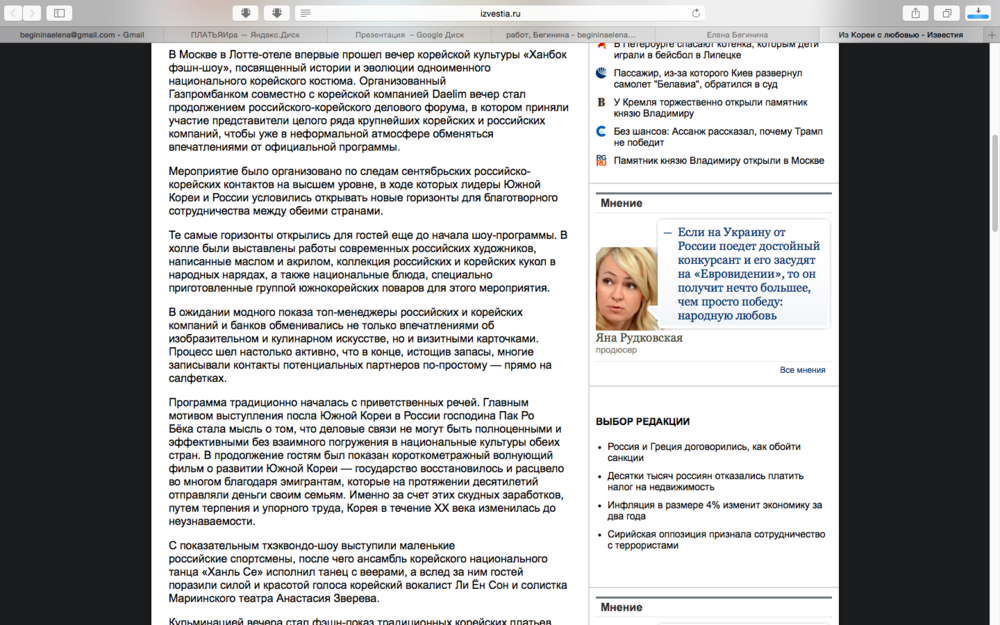Go back with Safari's back arrow
Viewport: 1000px width, 625px height.
(13, 13)
